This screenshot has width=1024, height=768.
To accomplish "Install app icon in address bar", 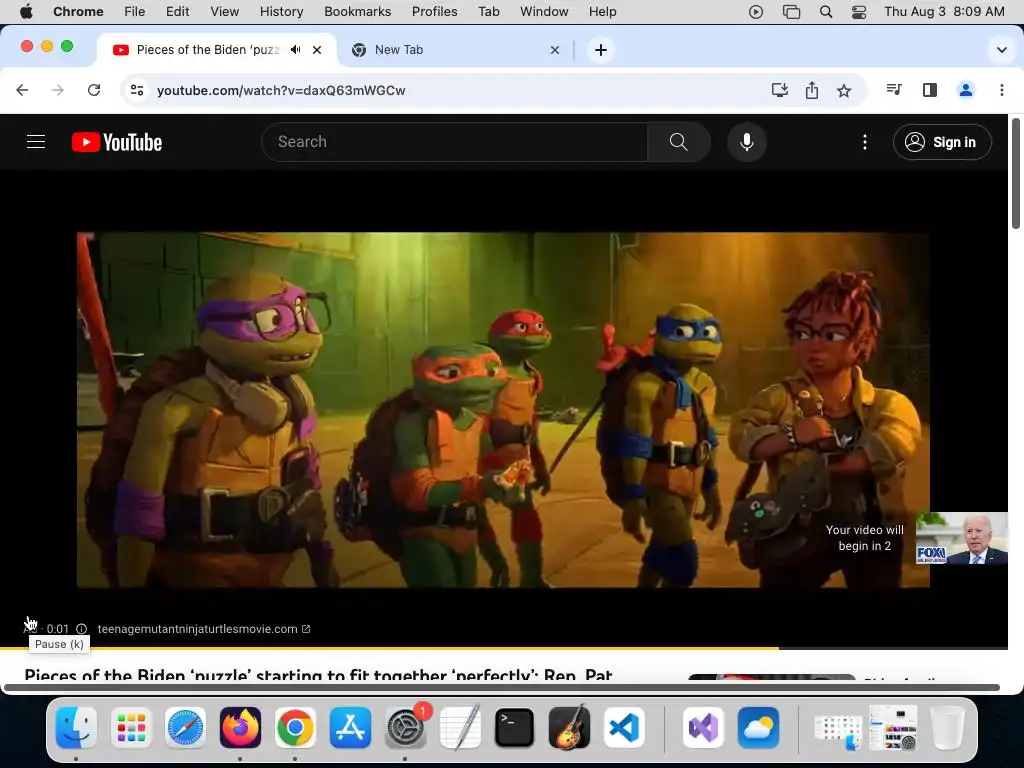I will pyautogui.click(x=780, y=90).
